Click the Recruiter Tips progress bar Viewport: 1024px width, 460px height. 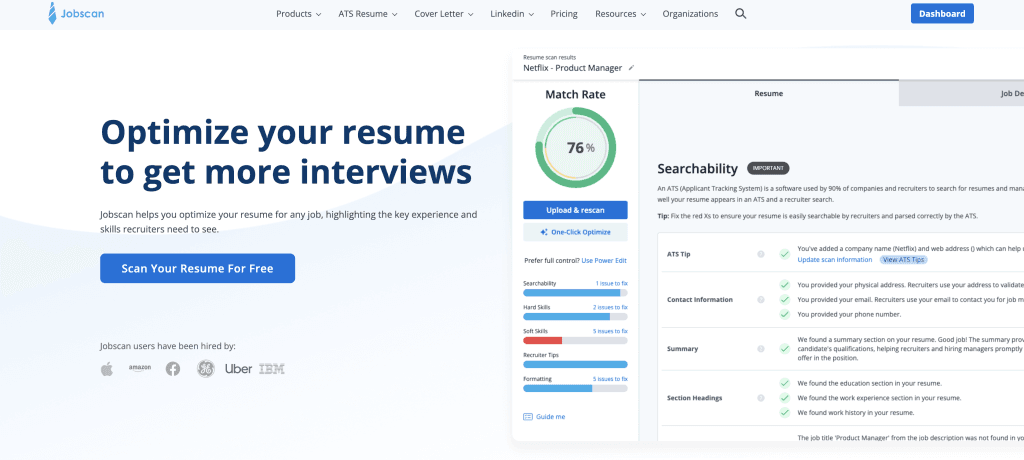click(575, 365)
